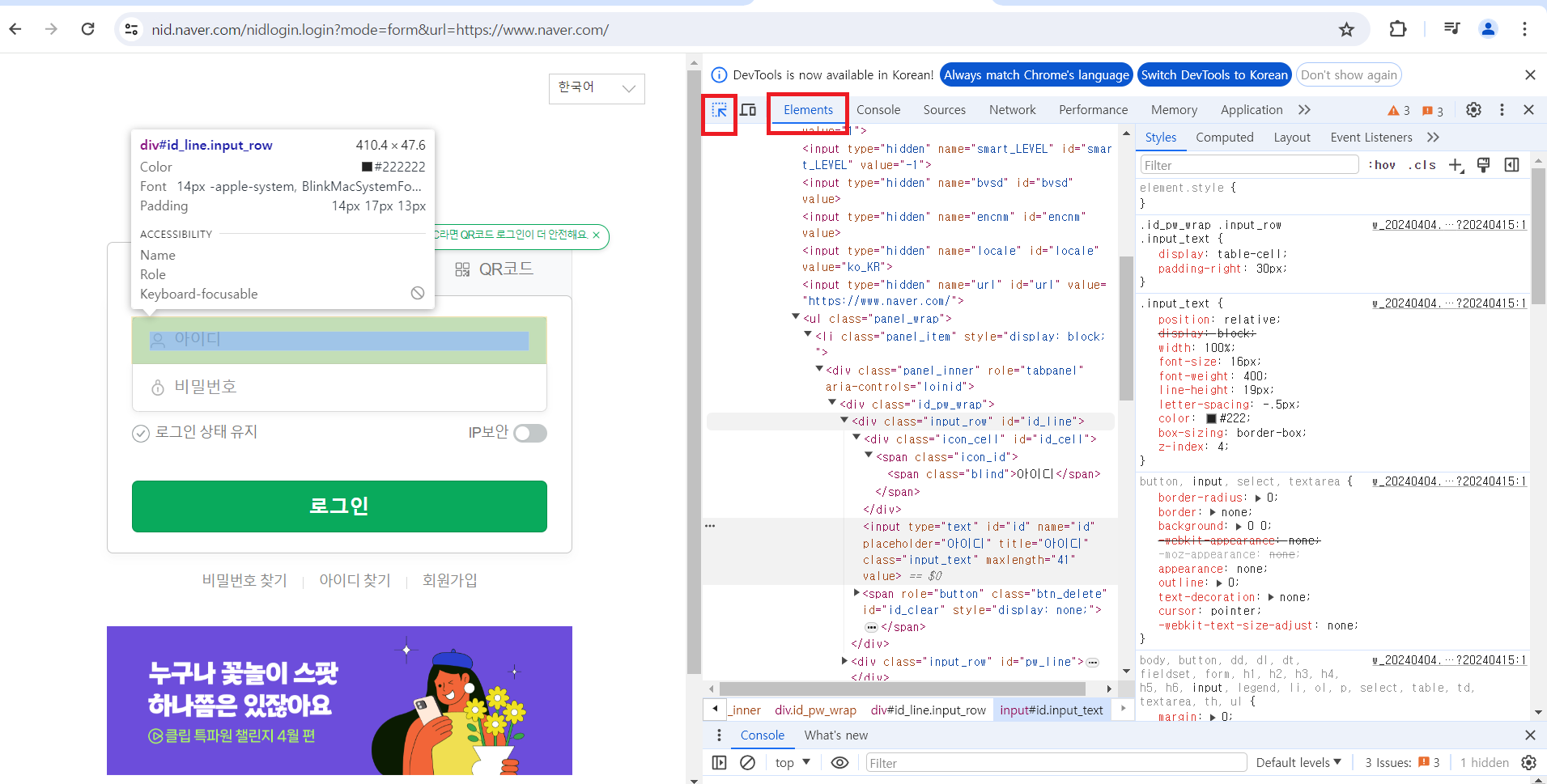Open the What's new drawer tab
The width and height of the screenshot is (1547, 784).
(836, 735)
